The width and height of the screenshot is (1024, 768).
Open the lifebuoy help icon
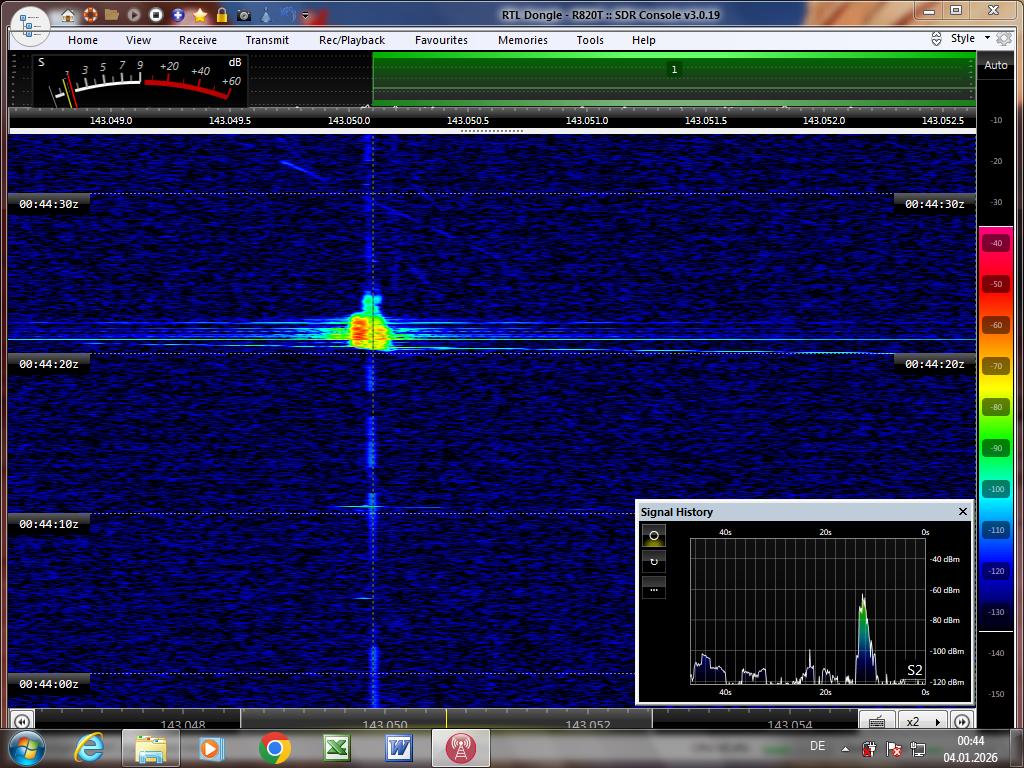(x=90, y=14)
